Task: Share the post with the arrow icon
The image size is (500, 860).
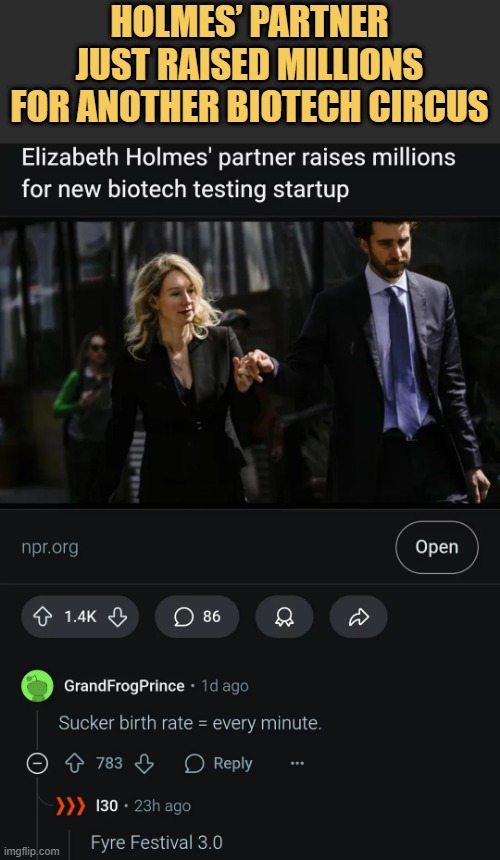Action: point(359,617)
